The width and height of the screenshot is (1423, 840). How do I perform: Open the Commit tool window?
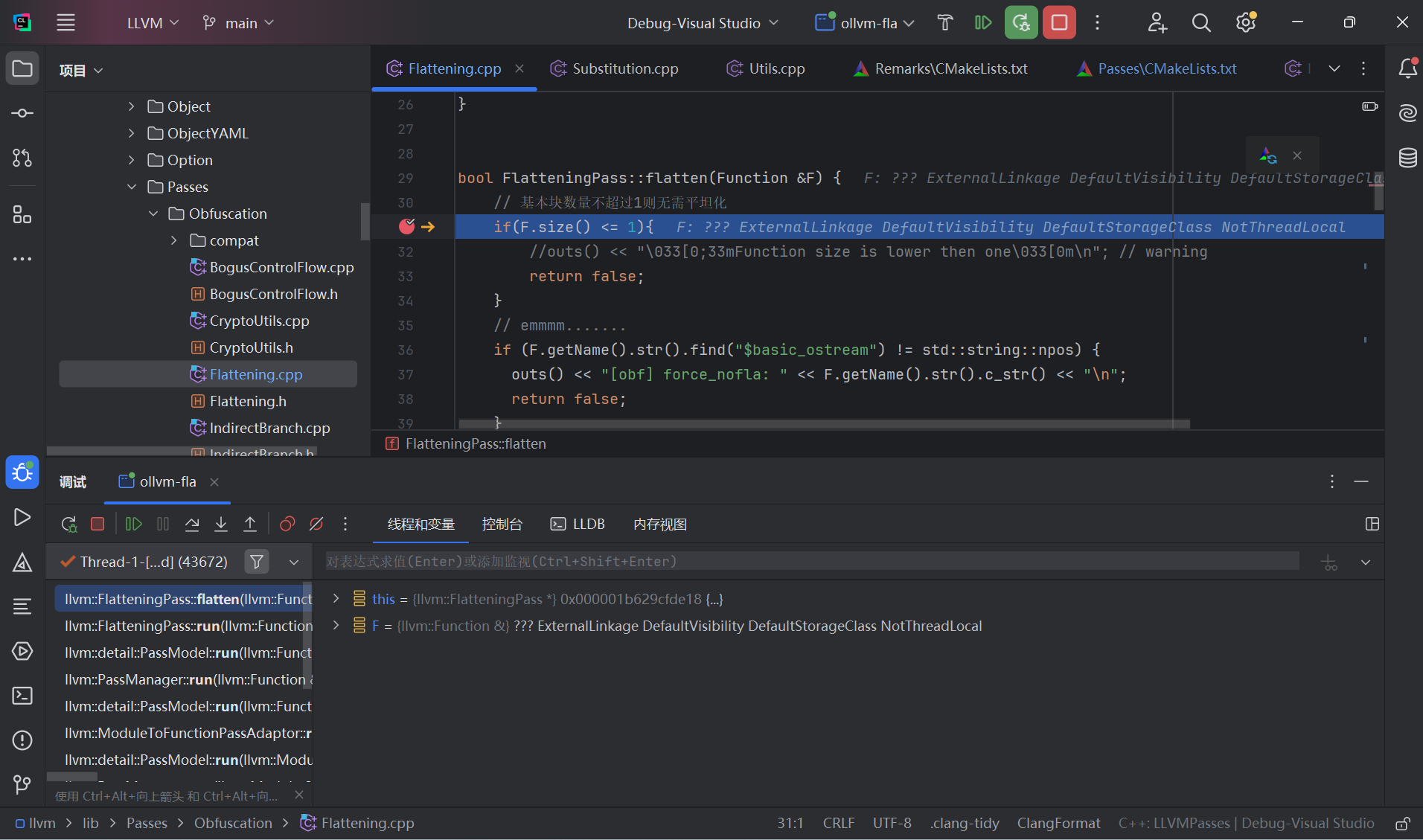click(x=22, y=113)
